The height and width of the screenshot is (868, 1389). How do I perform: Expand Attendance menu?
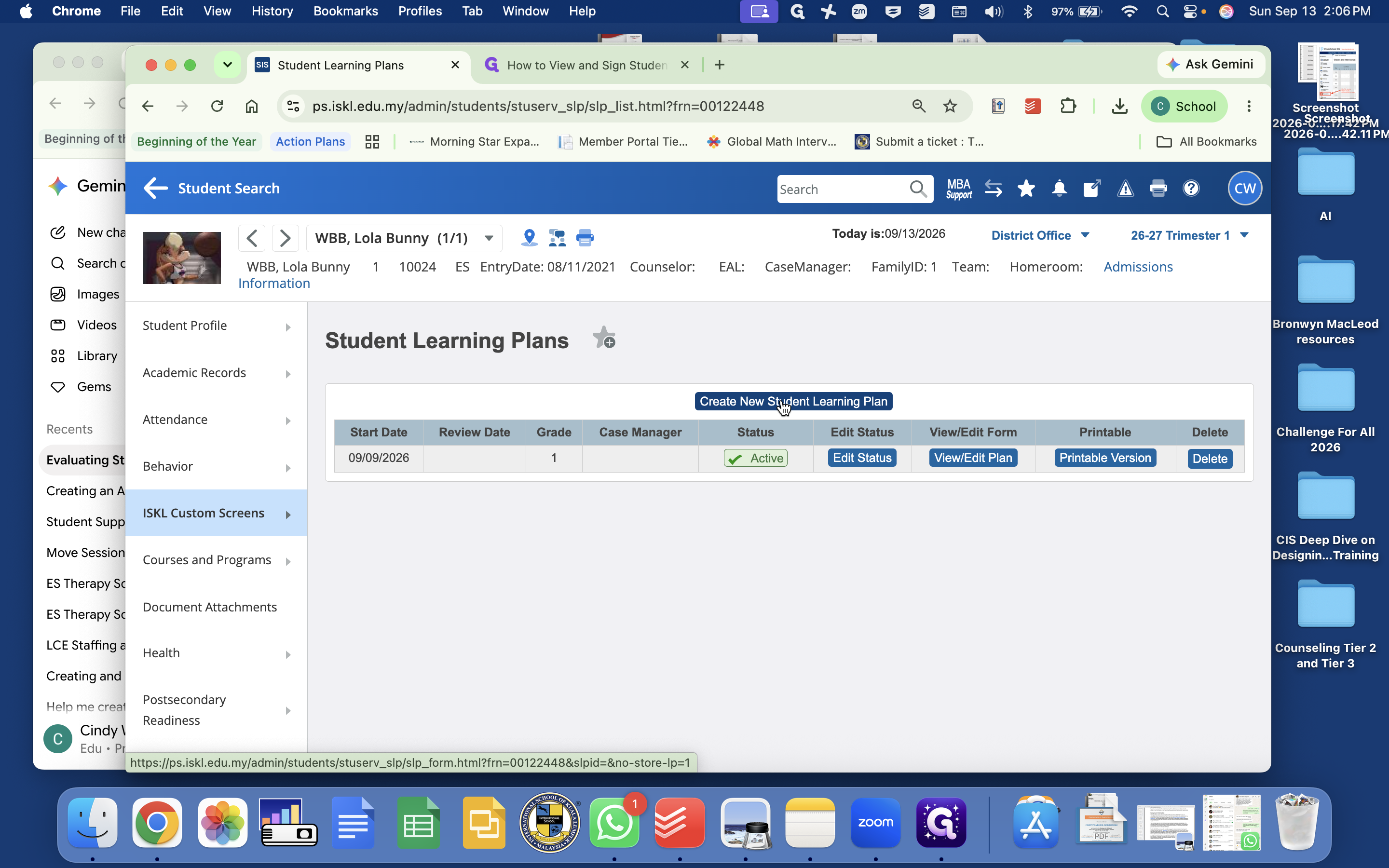[x=217, y=420]
